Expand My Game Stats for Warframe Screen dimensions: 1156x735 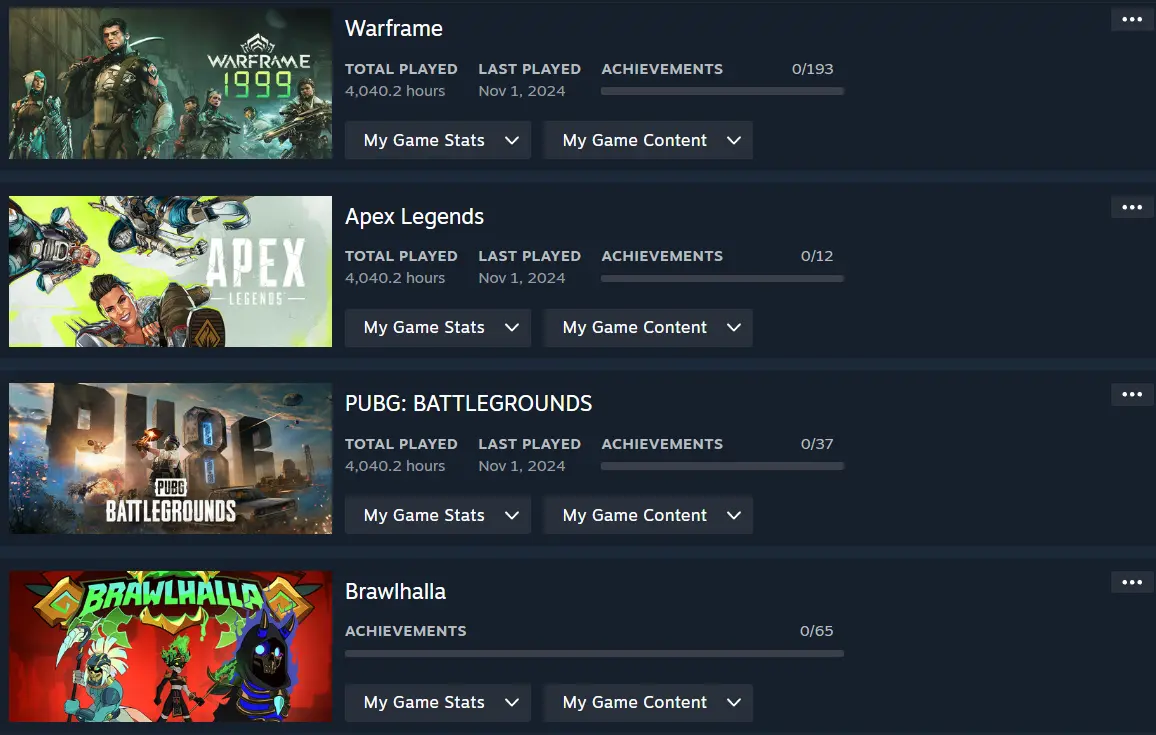coord(438,140)
